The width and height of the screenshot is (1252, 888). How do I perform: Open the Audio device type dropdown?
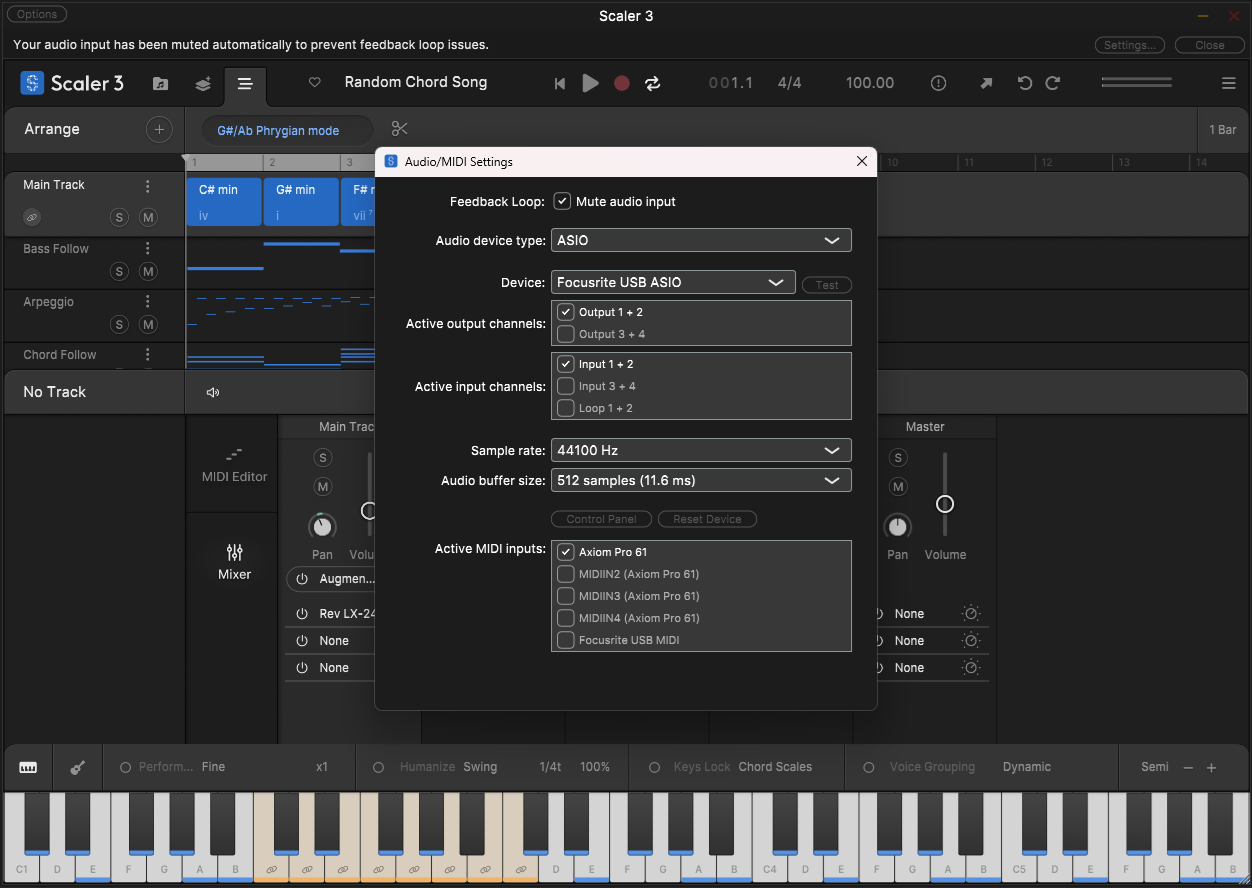pyautogui.click(x=701, y=240)
